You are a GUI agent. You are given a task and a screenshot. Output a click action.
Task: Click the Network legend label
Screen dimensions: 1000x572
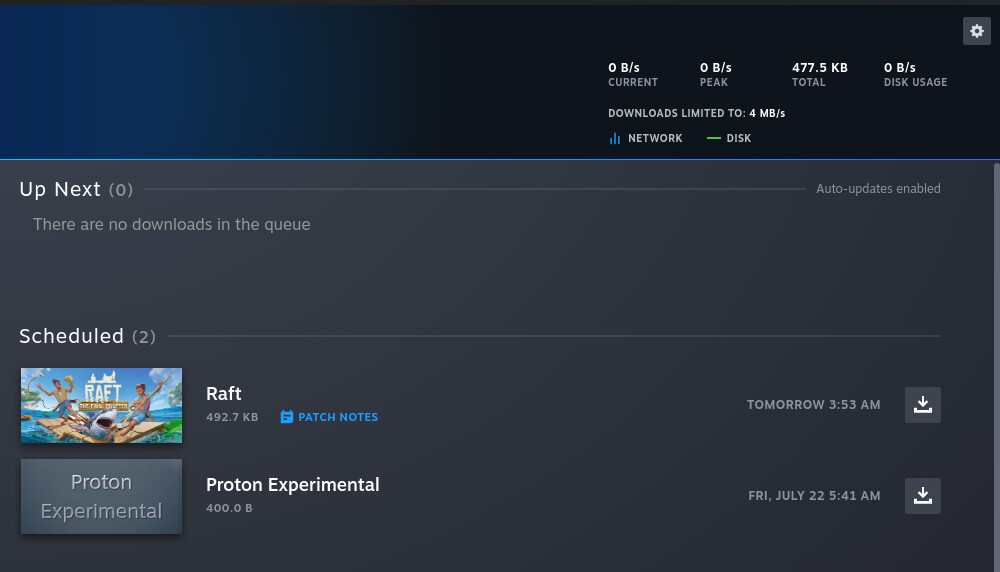655,138
